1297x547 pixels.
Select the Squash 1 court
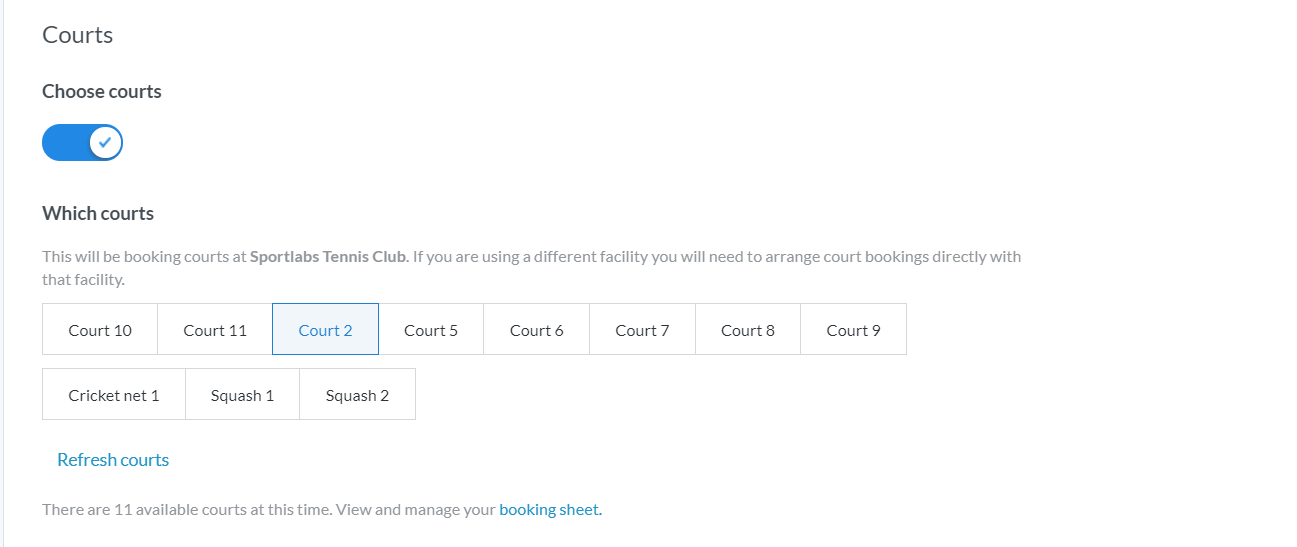pyautogui.click(x=242, y=395)
